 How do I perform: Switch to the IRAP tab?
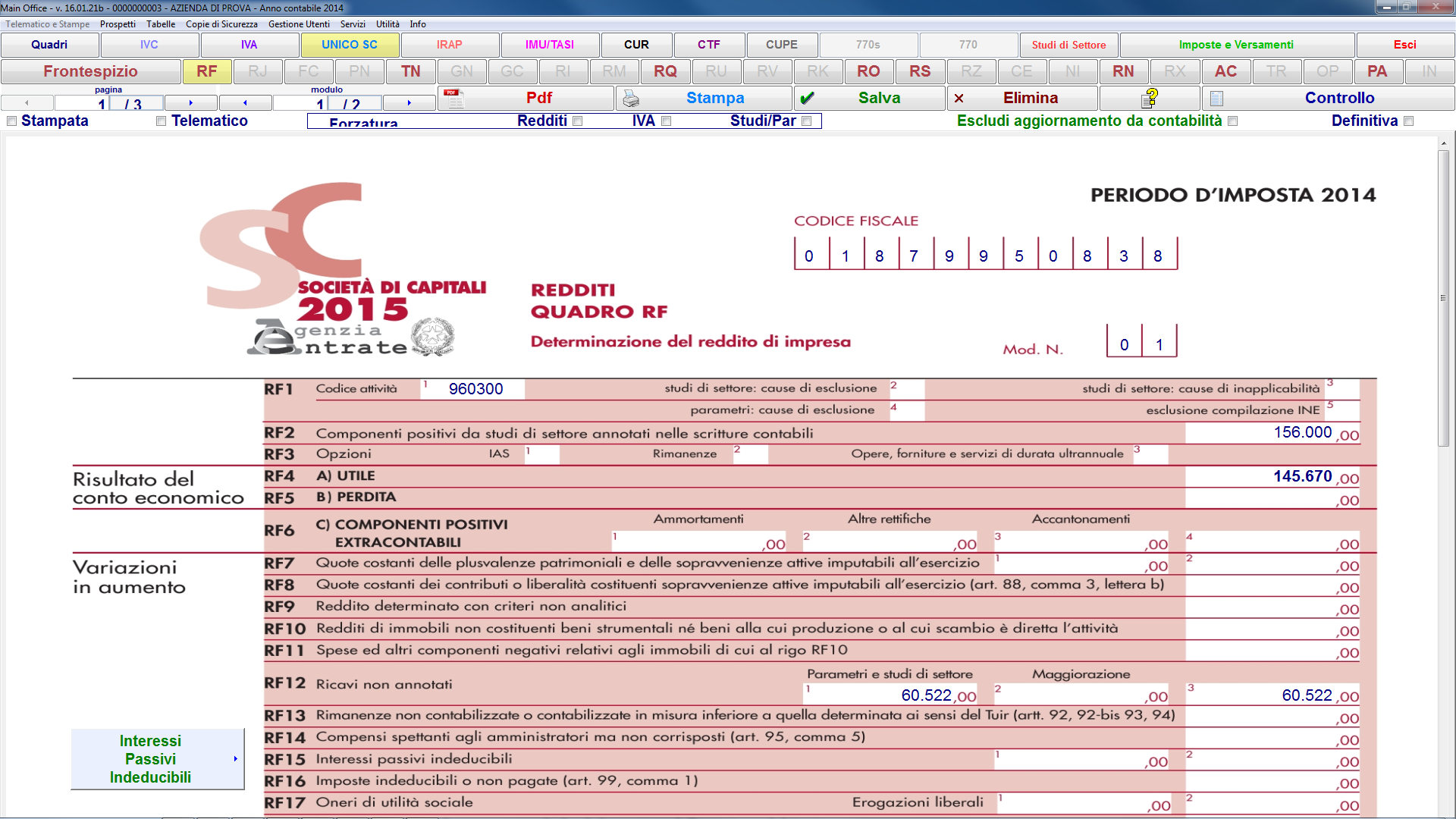point(450,45)
